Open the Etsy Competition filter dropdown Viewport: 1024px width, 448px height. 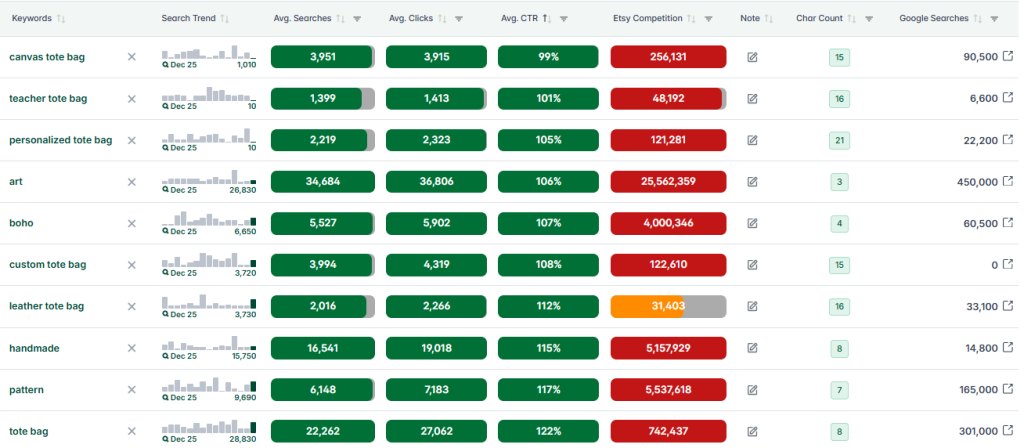click(x=709, y=19)
